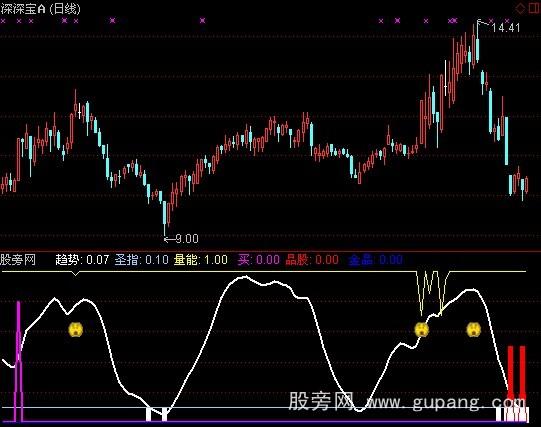This screenshot has height=427, width=541.
Task: Select the 量能: 1.00 indicator value
Action: (x=200, y=260)
